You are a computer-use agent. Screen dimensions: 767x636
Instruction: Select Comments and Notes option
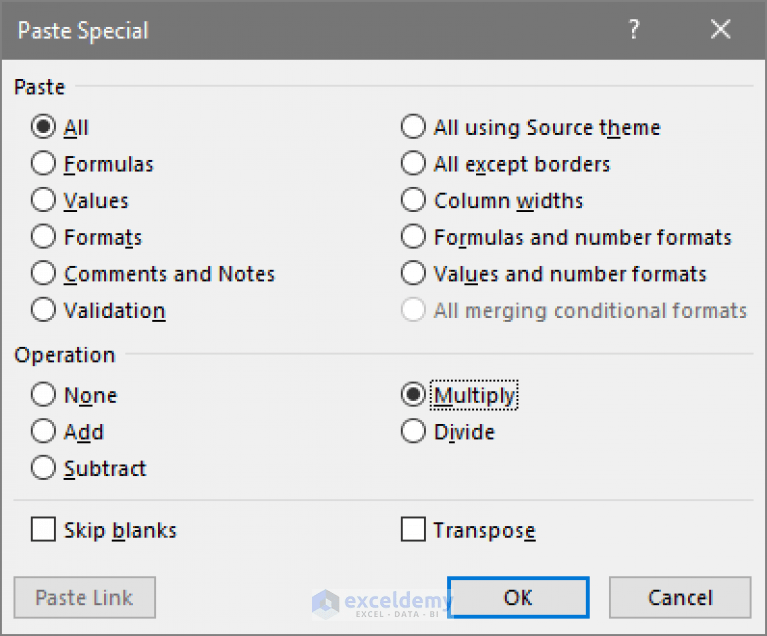pos(43,274)
